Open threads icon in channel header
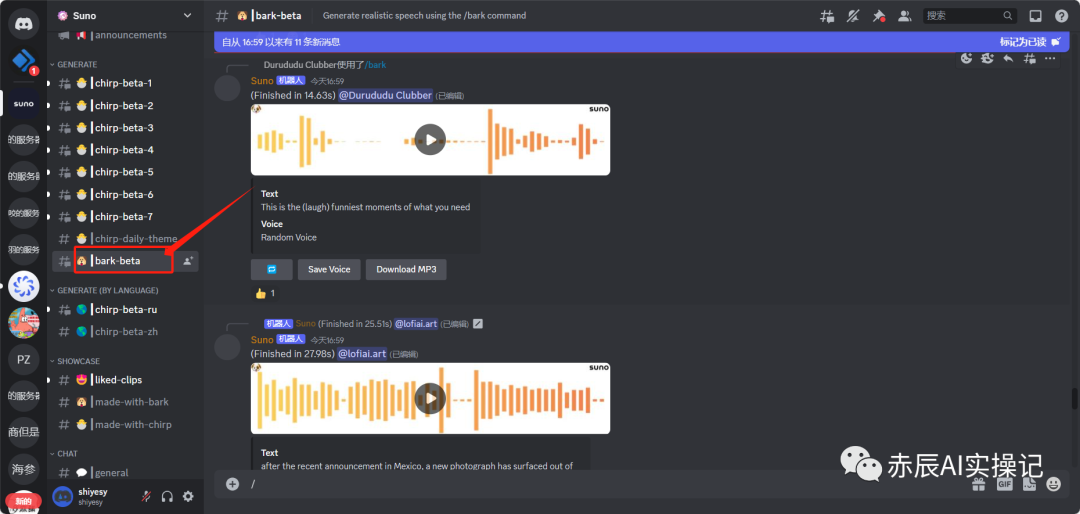 coord(827,16)
